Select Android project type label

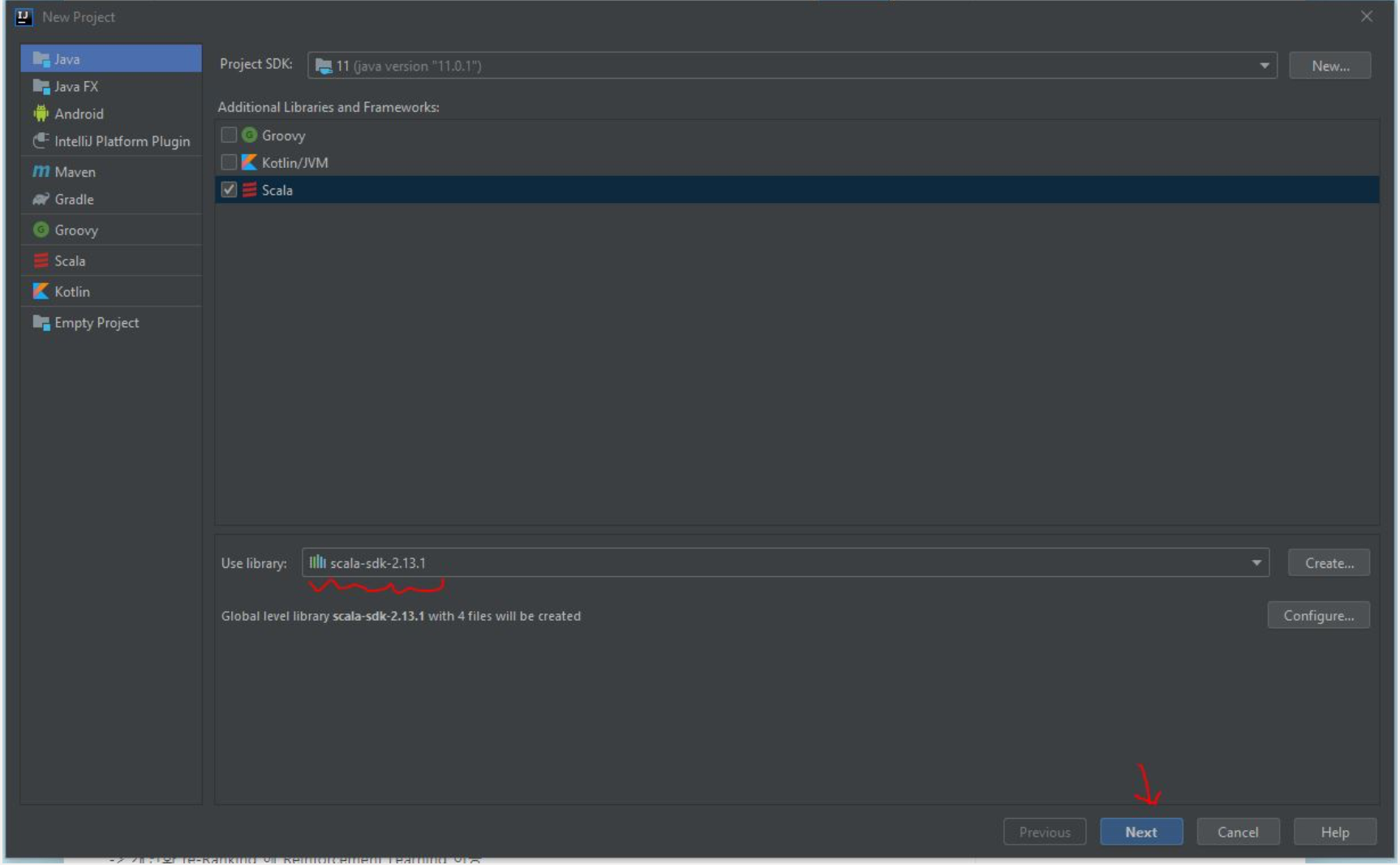tap(79, 114)
